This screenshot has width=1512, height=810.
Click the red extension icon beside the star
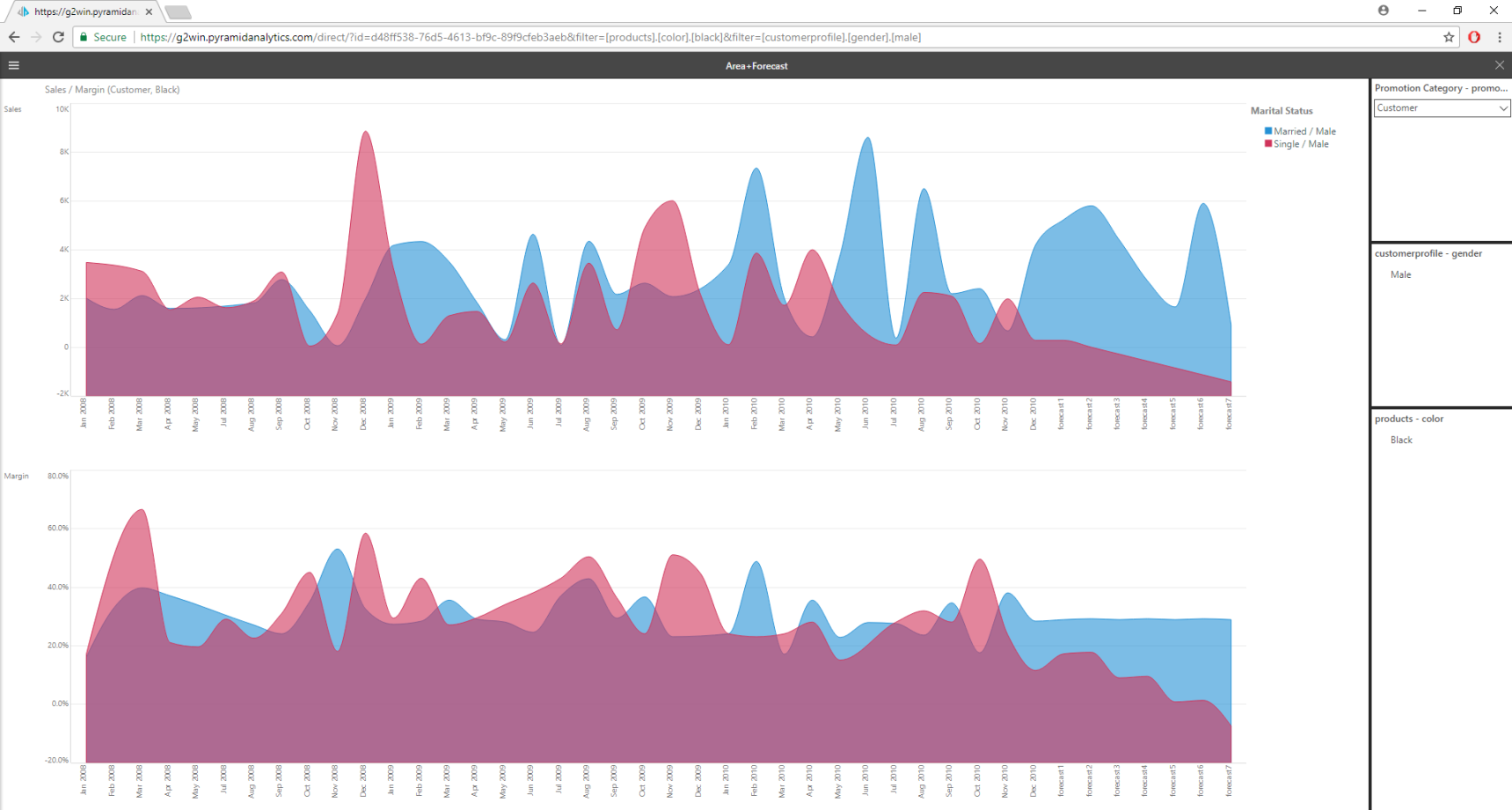pos(1474,37)
